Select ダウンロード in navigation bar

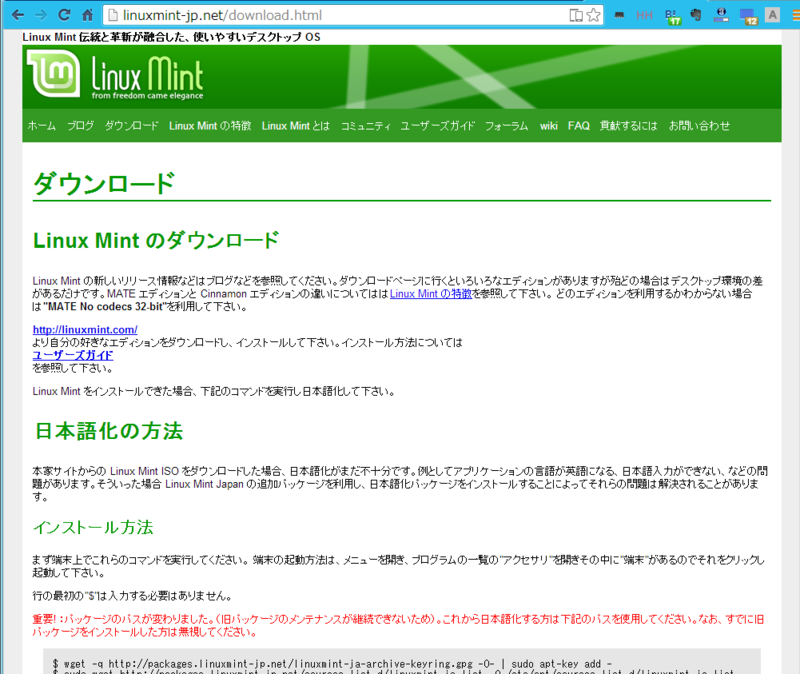pos(132,126)
